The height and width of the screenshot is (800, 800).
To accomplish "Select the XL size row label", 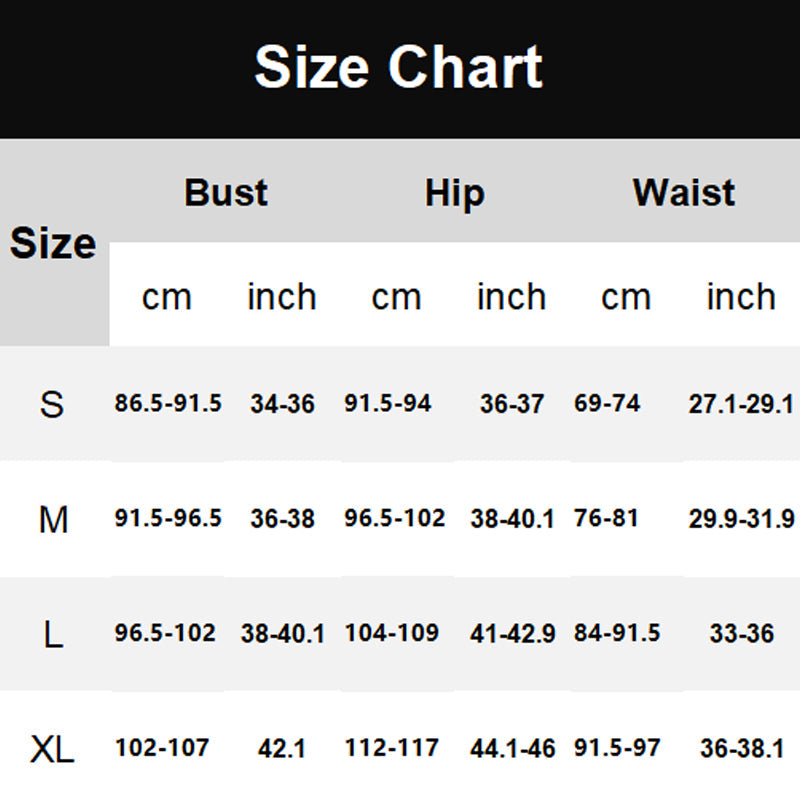I will click(53, 748).
